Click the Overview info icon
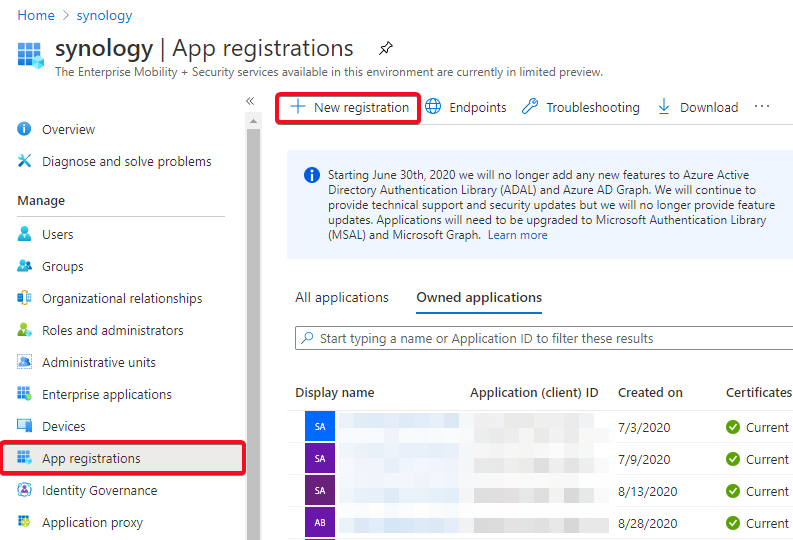This screenshot has height=540, width=793. (x=24, y=129)
